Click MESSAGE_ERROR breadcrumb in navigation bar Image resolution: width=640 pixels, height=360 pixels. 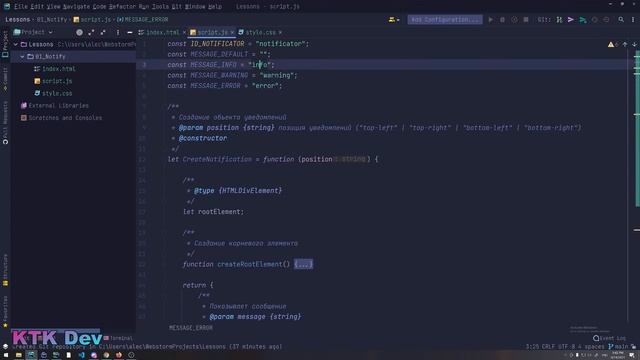[143, 19]
